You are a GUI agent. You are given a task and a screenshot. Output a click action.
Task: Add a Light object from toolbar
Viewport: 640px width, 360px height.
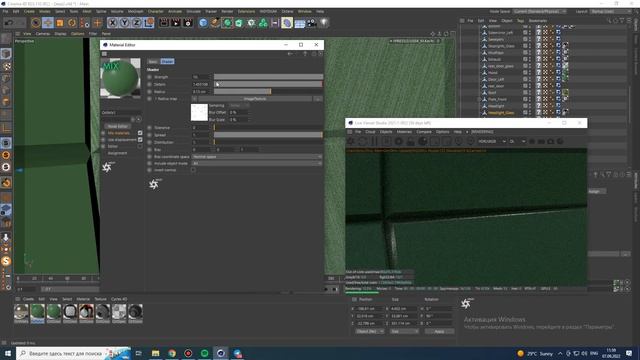(x=324, y=23)
